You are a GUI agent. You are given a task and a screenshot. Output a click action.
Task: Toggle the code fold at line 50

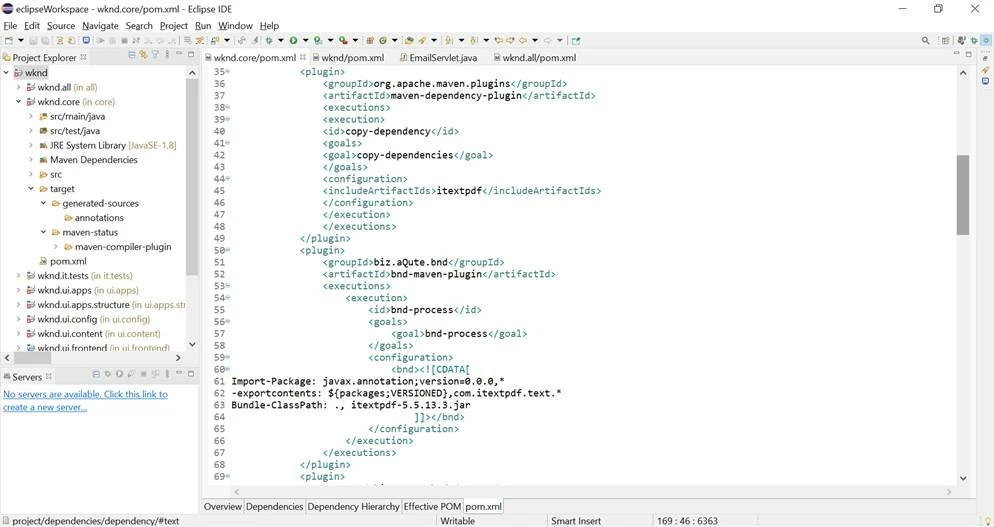[228, 250]
